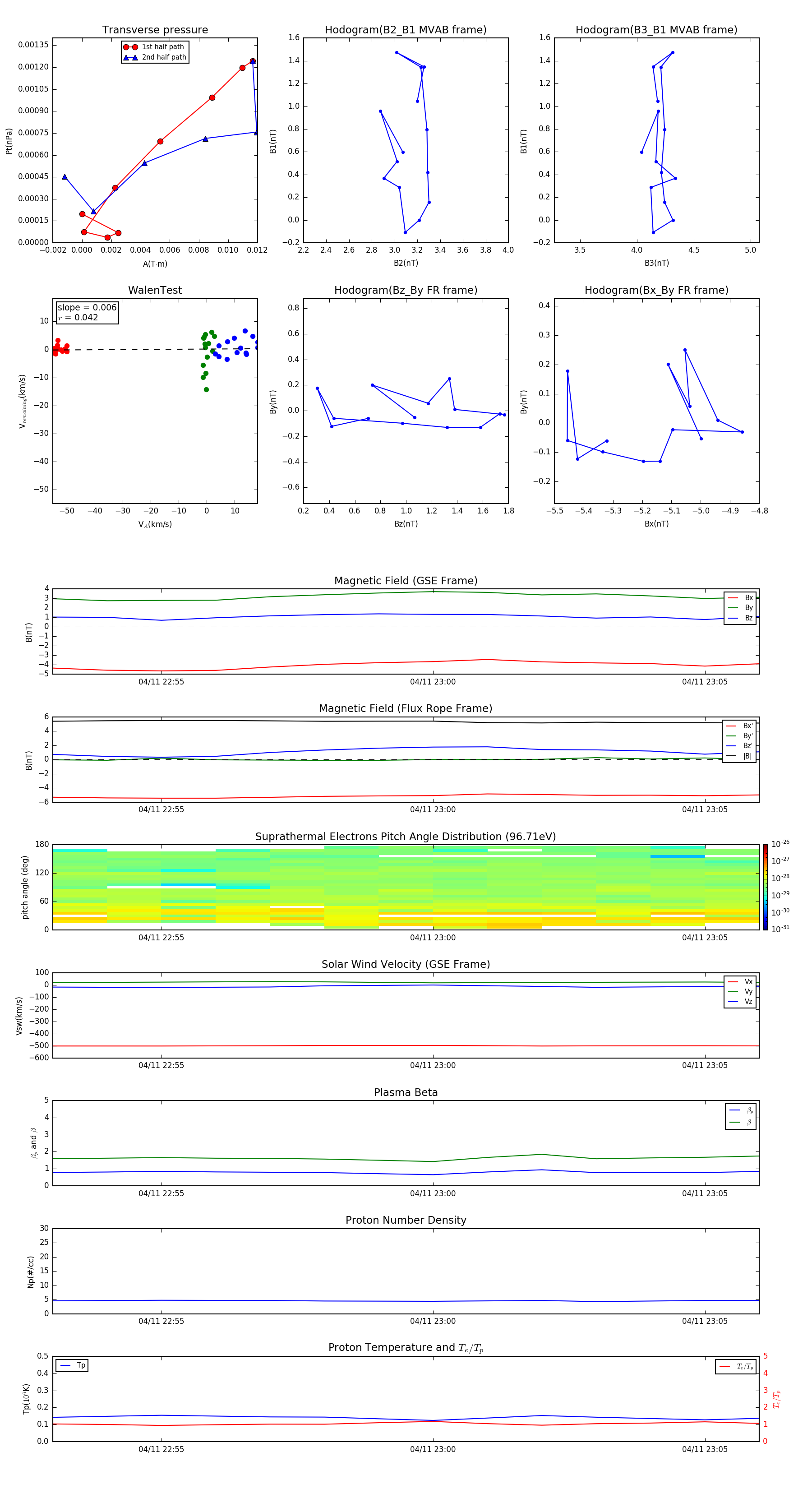
Task: Click the Bz legend entry in GSE panel
Action: coord(740,618)
